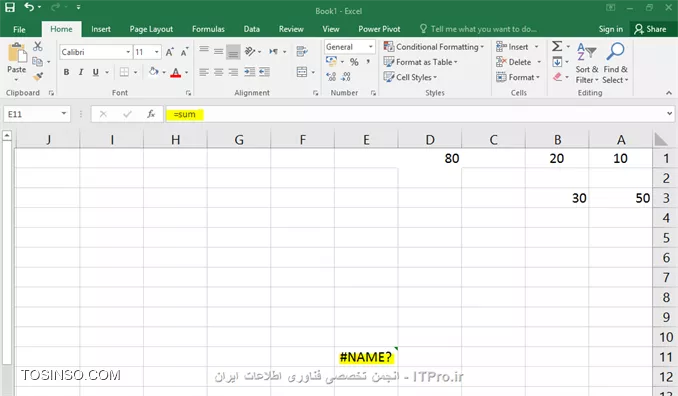Open the Sort & Filter dropdown
The image size is (678, 396).
(x=587, y=63)
